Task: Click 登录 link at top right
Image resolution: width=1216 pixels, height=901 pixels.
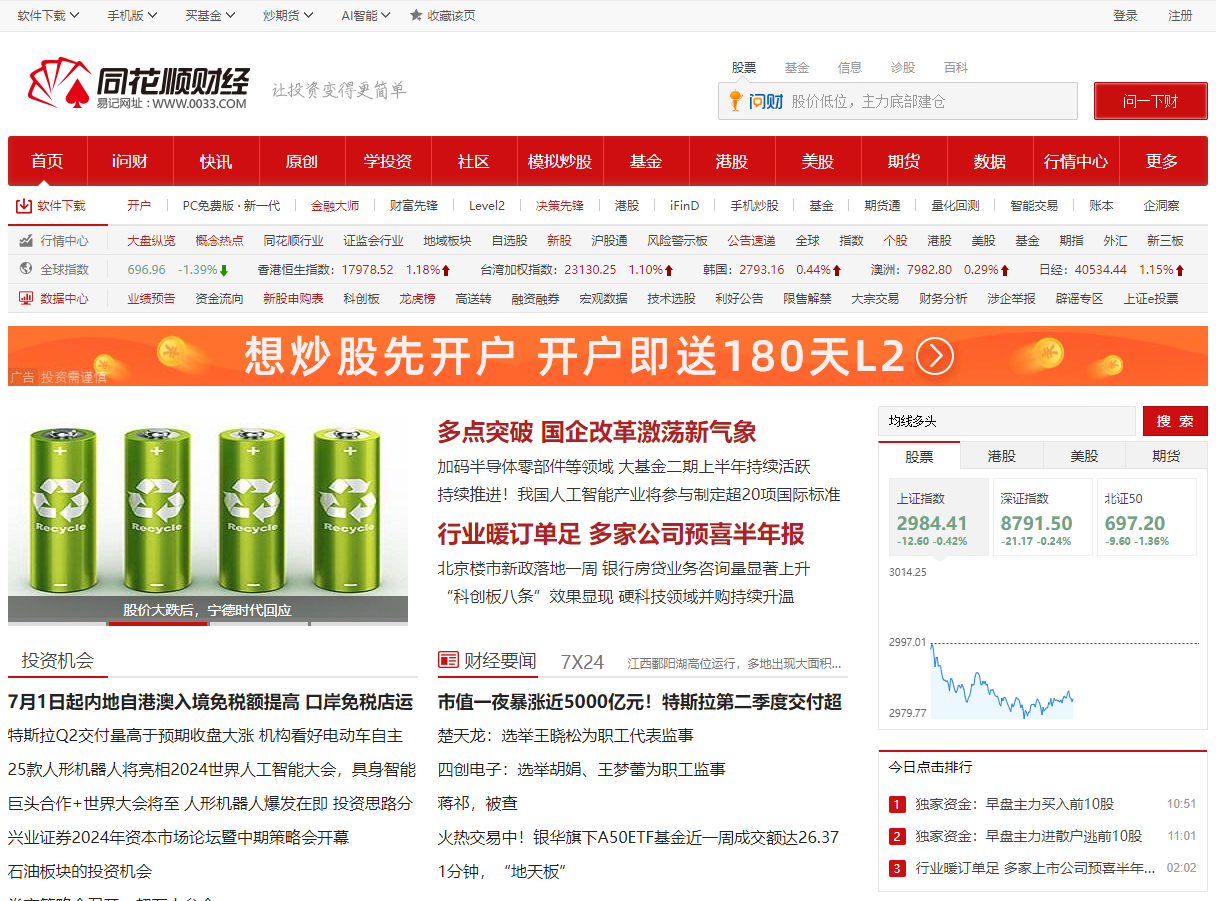Action: 1125,16
